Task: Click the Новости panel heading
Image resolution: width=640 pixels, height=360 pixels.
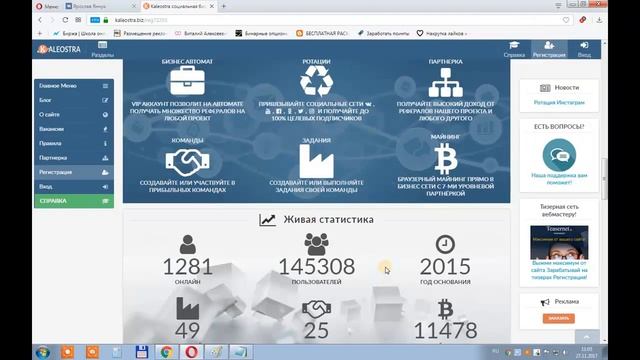Action: pos(559,88)
